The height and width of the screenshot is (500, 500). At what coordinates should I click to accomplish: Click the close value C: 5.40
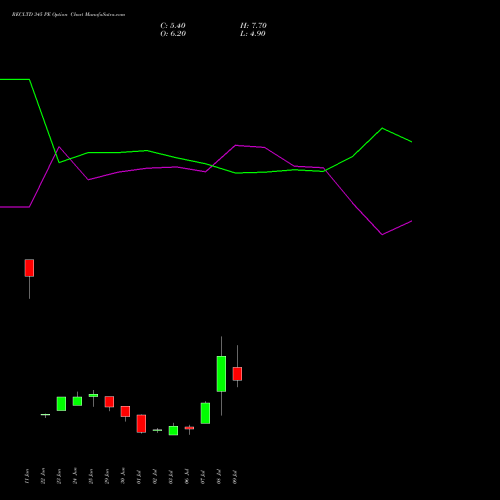173,26
